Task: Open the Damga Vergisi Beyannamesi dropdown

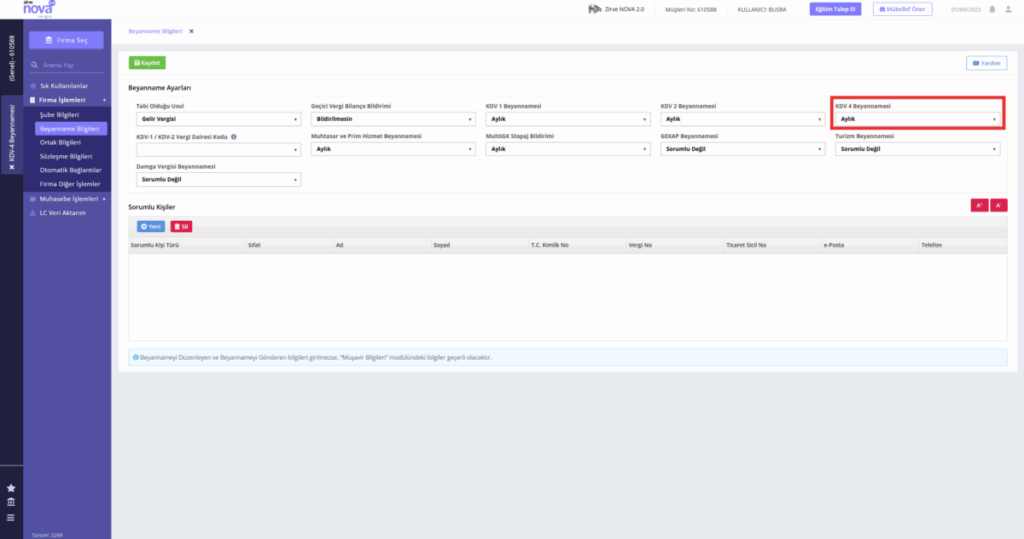Action: click(x=218, y=180)
